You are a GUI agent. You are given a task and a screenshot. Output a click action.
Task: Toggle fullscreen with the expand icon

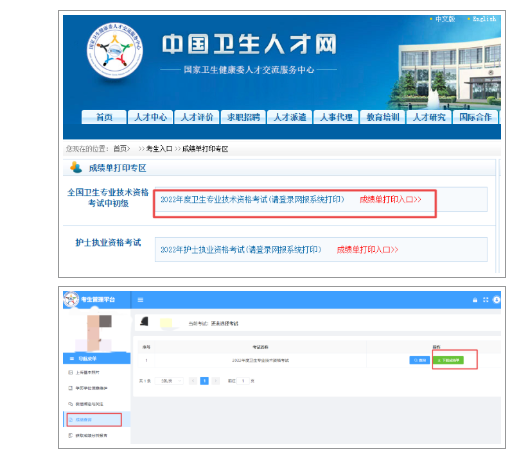click(486, 300)
